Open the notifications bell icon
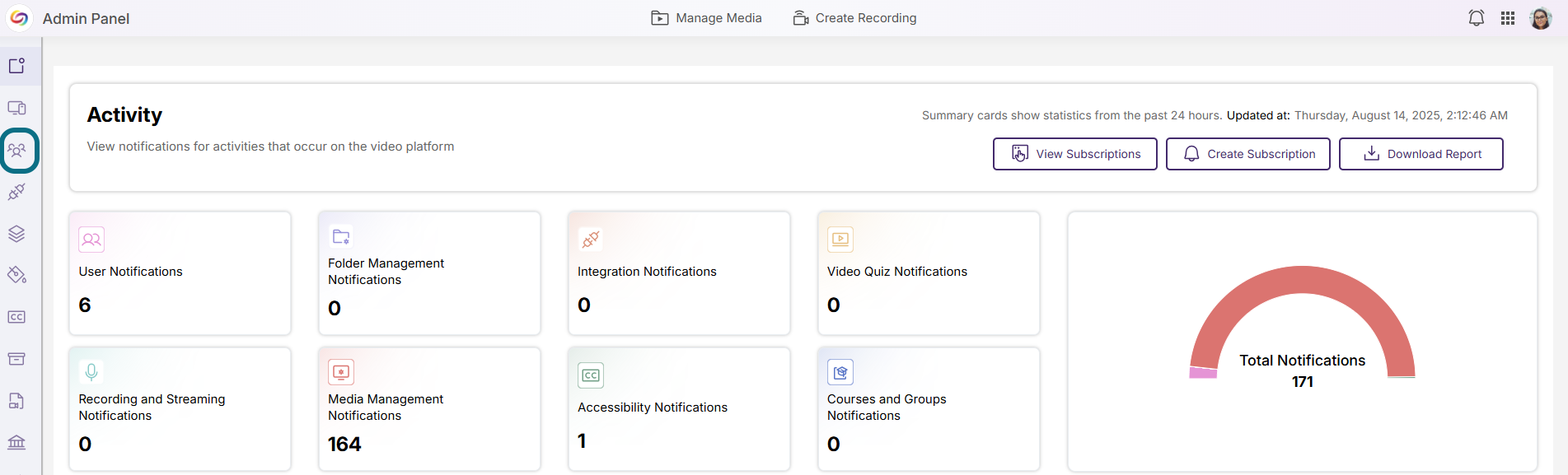 point(1476,18)
